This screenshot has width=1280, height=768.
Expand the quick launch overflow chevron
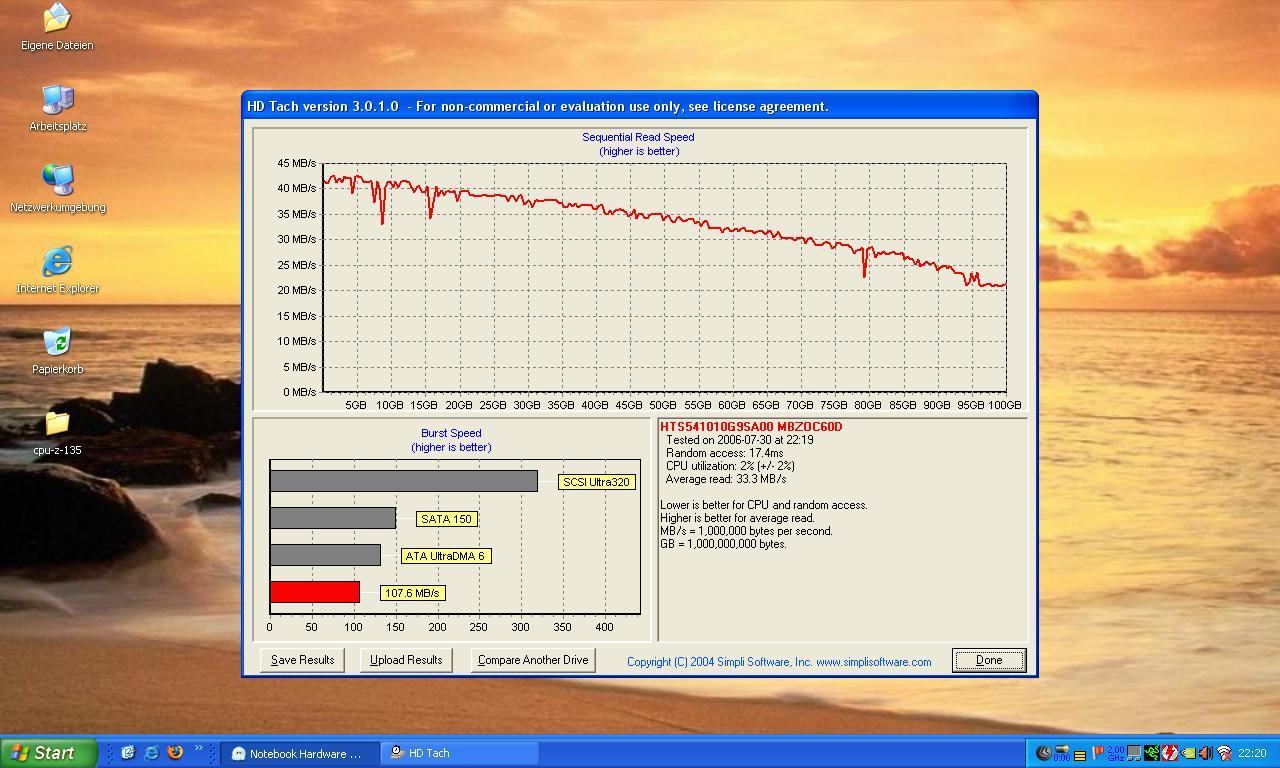[x=199, y=749]
